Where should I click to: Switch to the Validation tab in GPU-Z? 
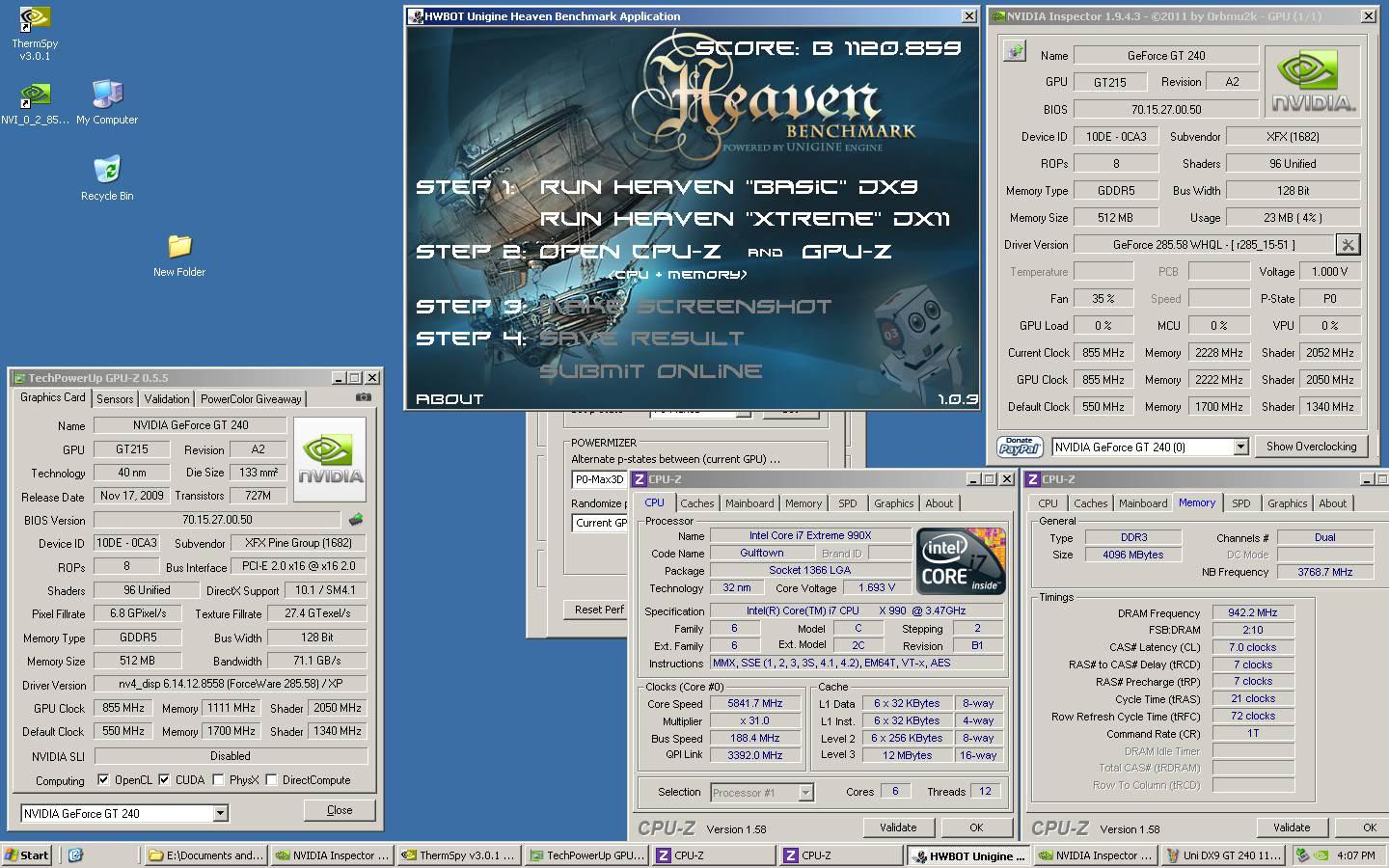(167, 398)
